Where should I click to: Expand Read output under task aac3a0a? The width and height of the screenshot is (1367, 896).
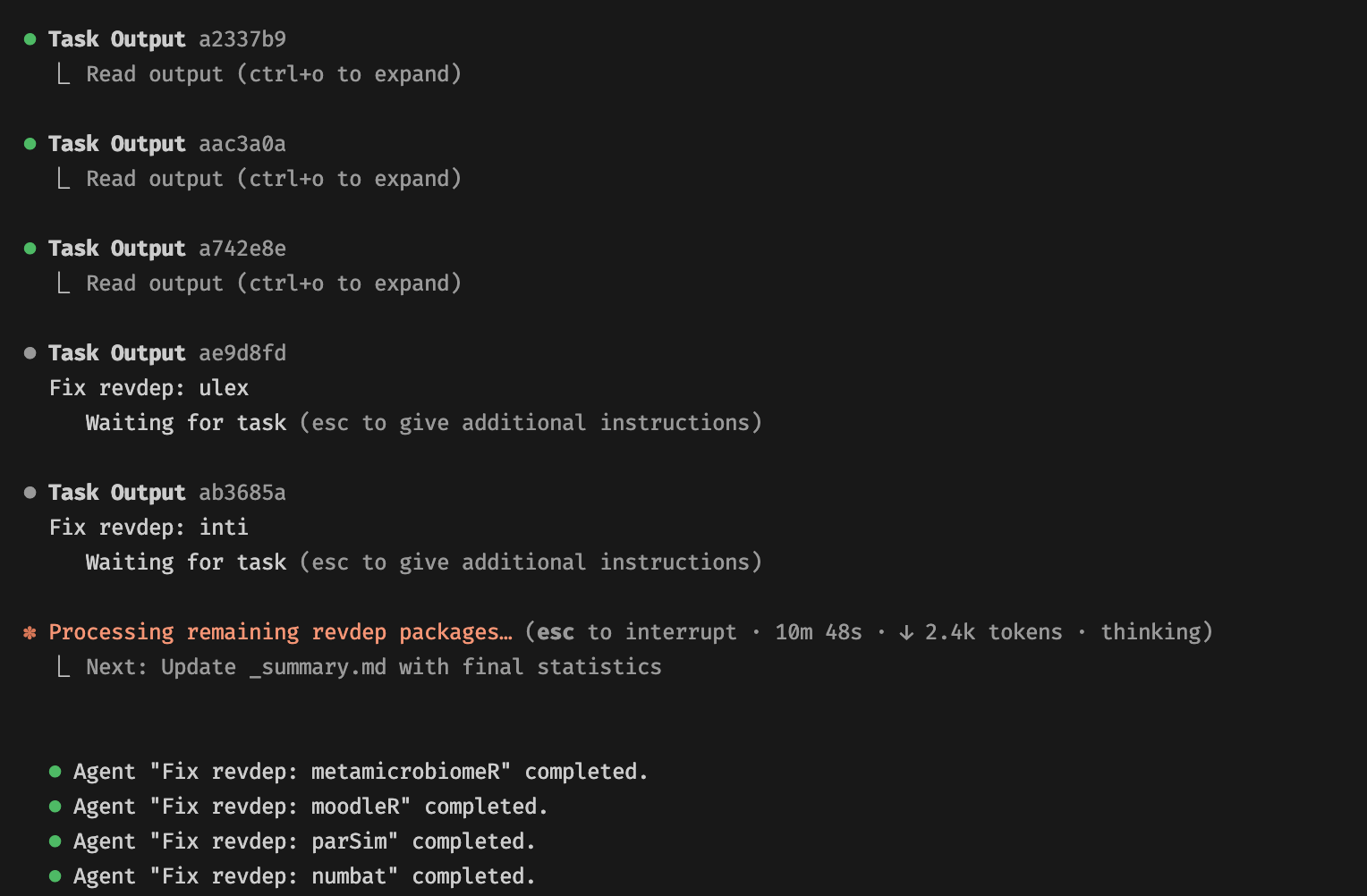273,179
